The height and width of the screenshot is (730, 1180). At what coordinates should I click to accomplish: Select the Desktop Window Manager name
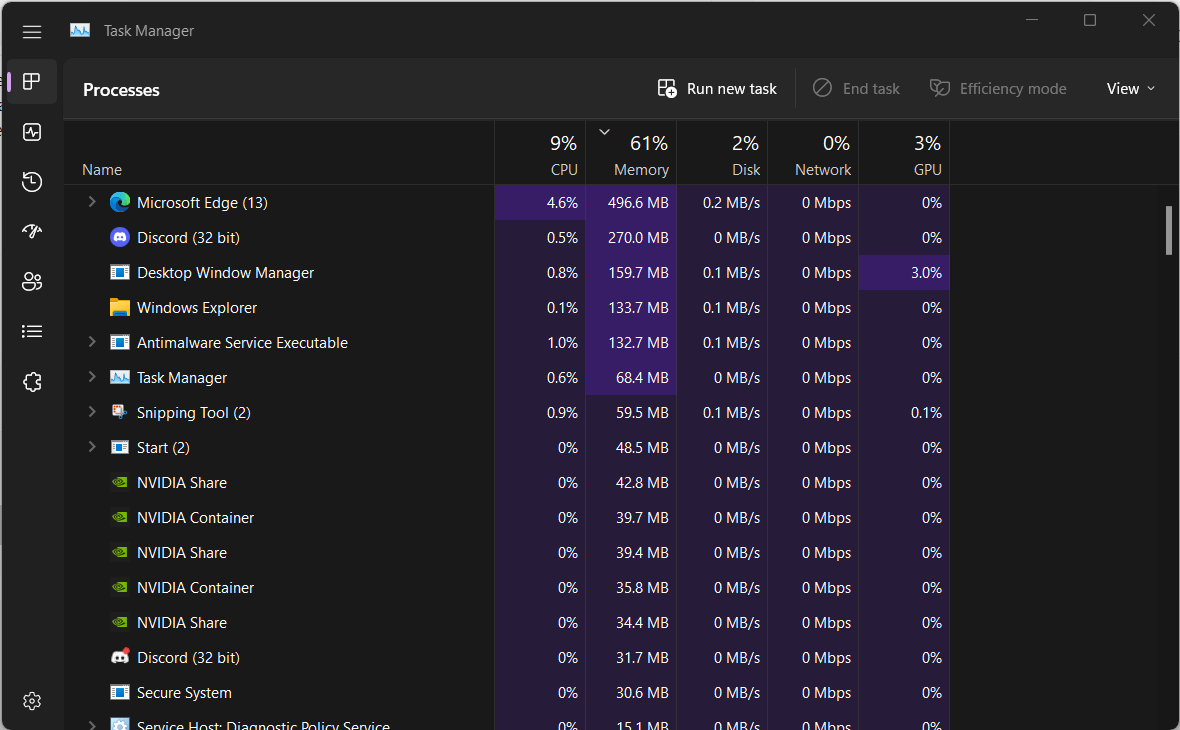tap(226, 272)
